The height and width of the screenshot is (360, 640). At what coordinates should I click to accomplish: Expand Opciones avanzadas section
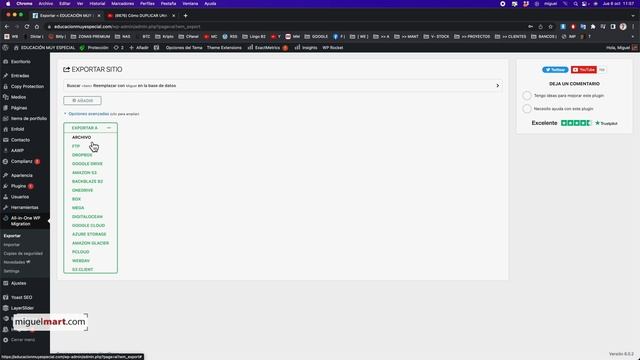point(89,114)
